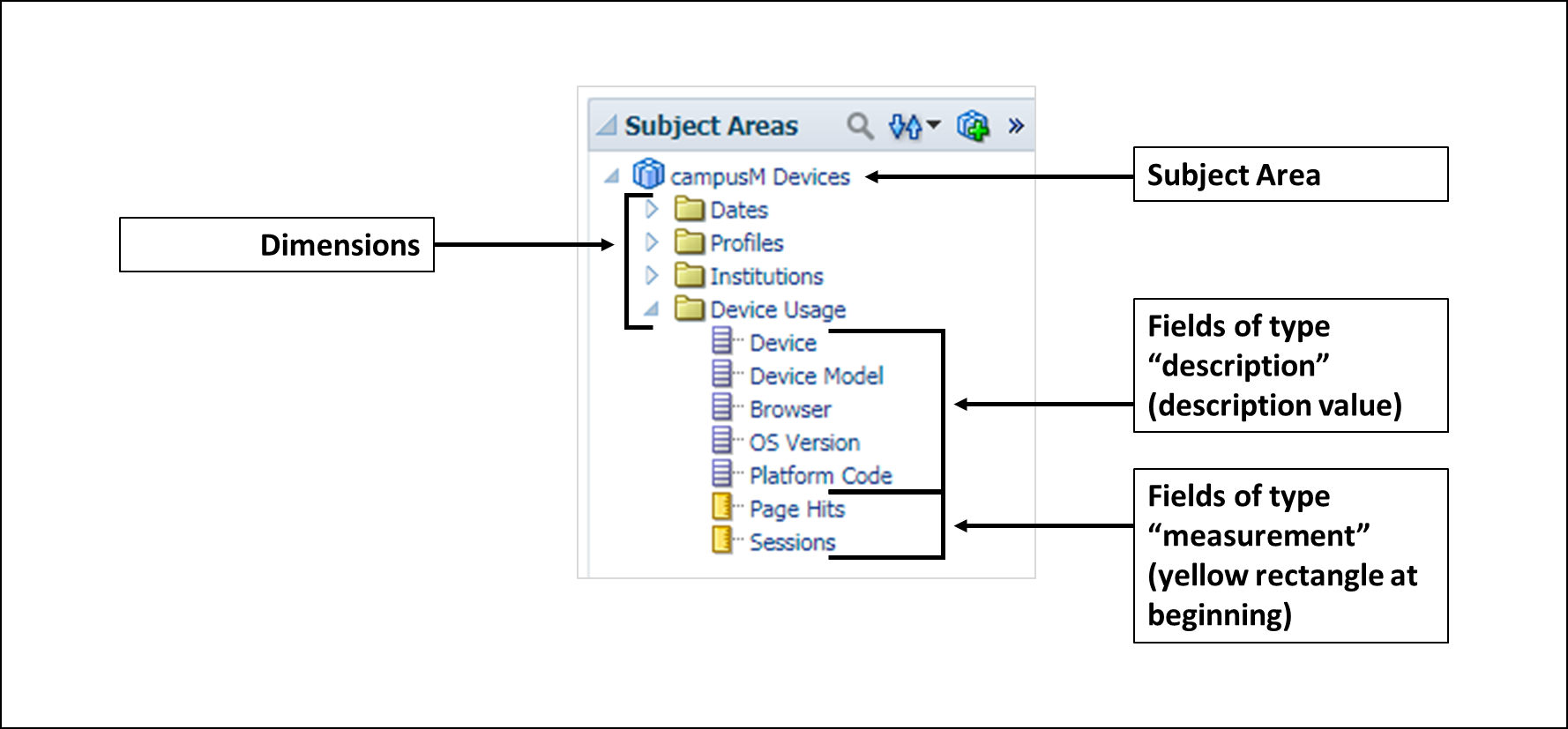Screen dimensions: 1568x729
Task: Collapse the campusM Devices tree node
Action: (611, 176)
